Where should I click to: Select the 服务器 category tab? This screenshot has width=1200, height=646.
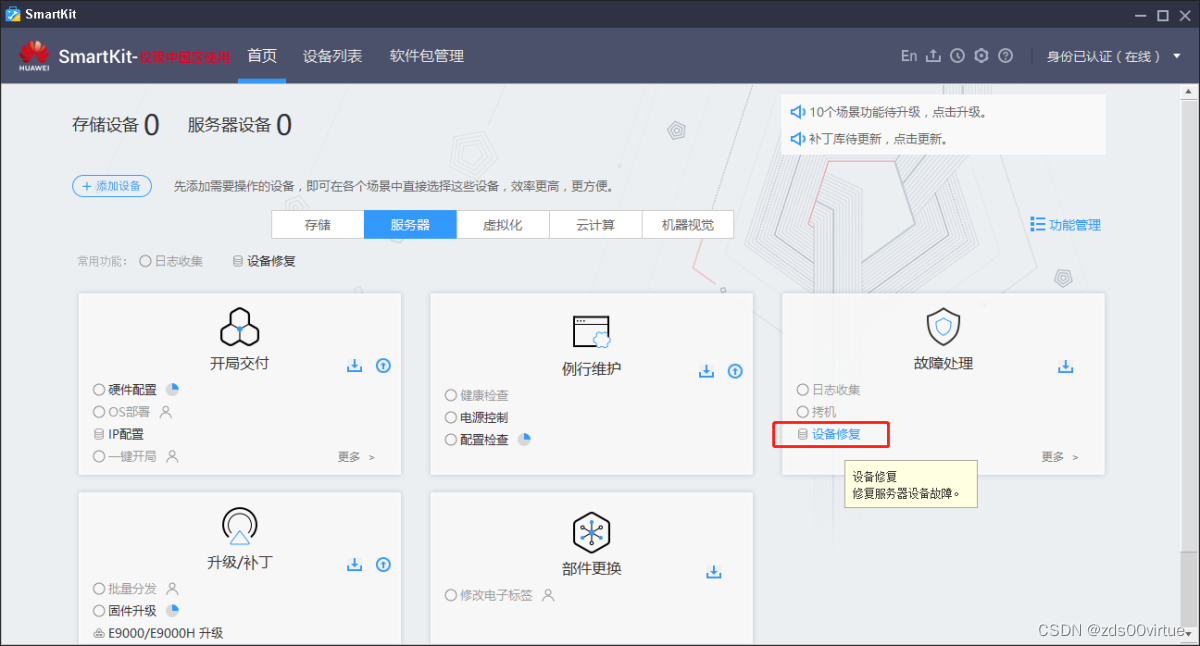(410, 225)
